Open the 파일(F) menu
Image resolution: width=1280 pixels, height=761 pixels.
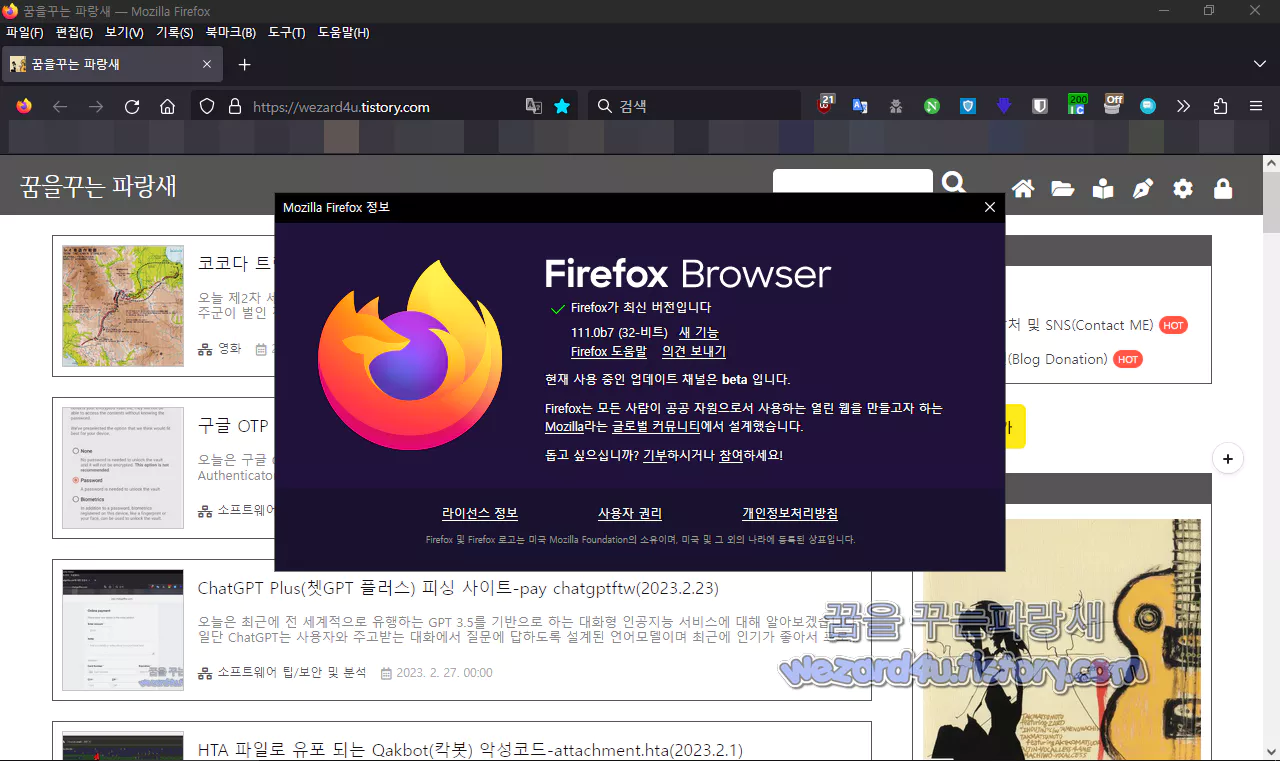click(x=25, y=32)
